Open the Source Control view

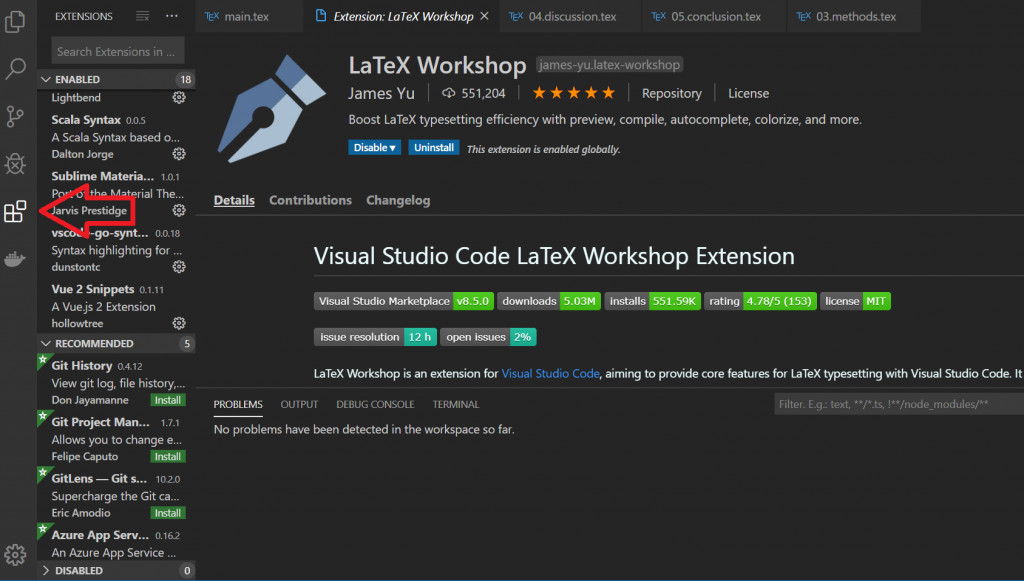pos(15,117)
